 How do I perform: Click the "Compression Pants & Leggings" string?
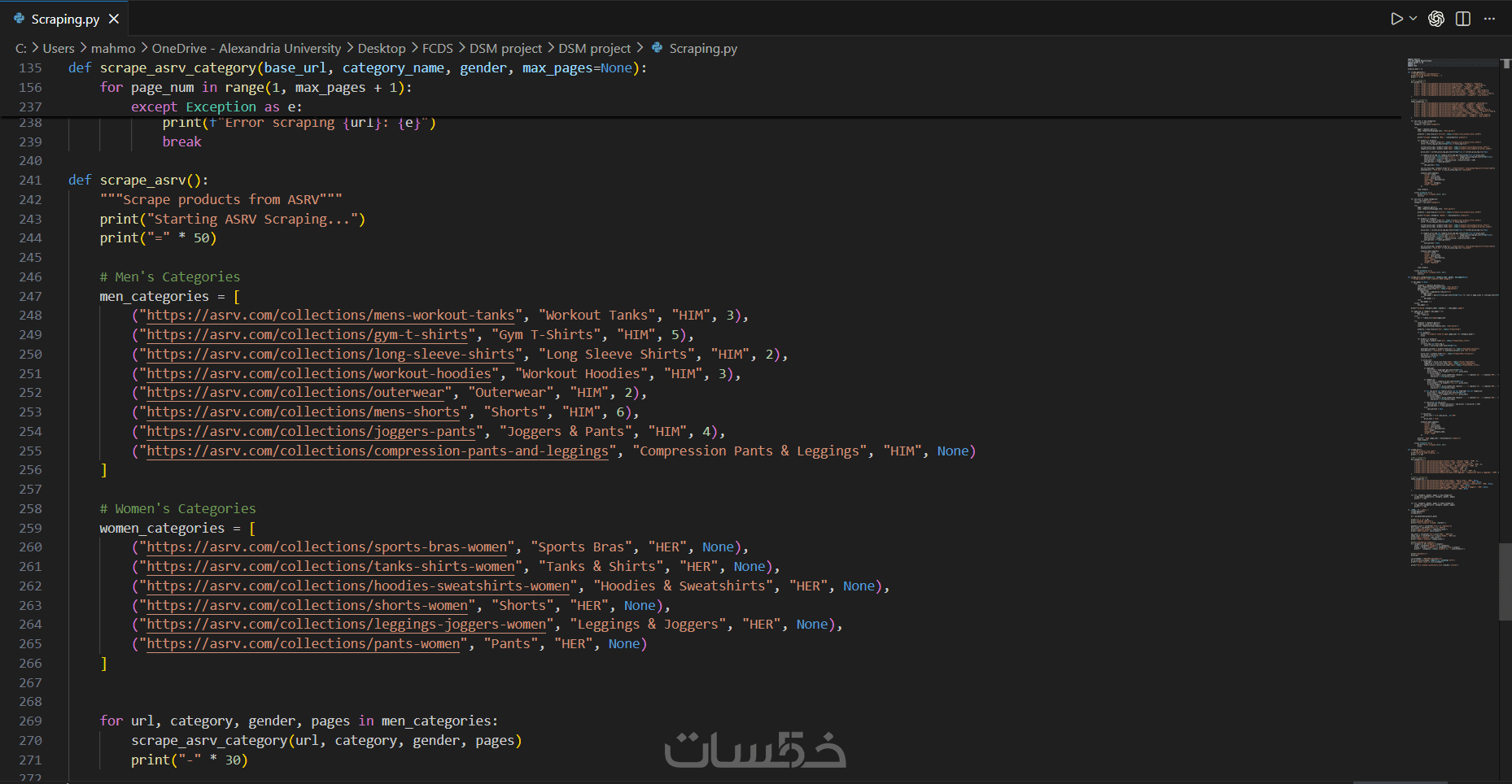click(x=749, y=451)
